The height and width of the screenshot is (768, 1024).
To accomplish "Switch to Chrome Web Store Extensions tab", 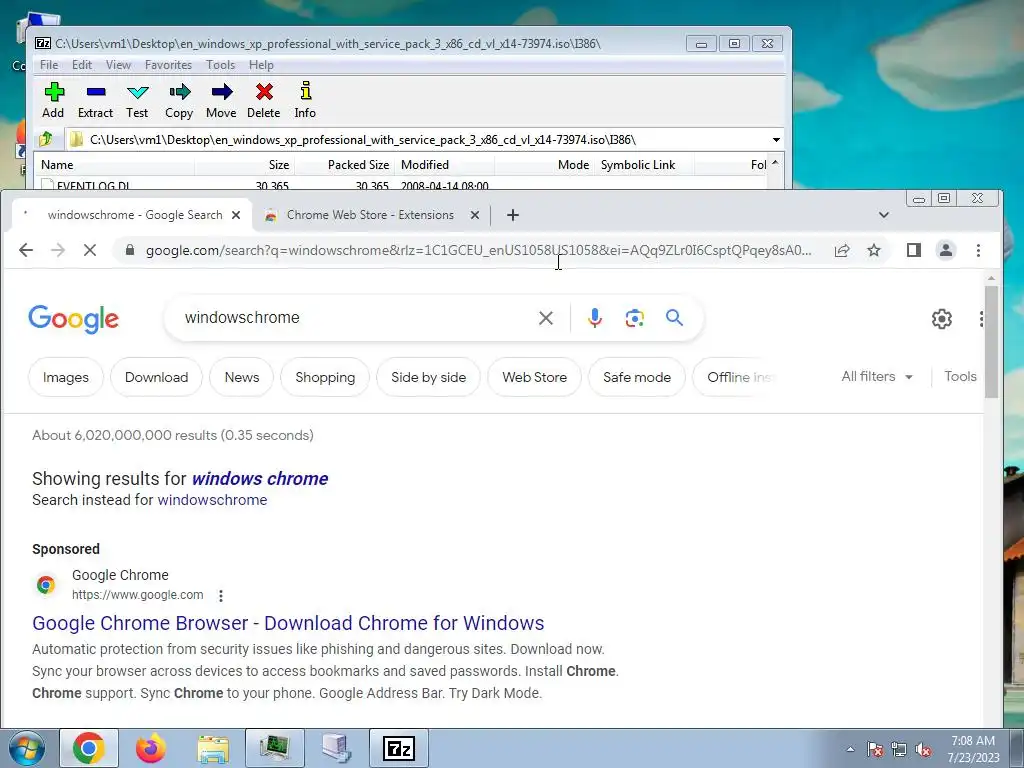I will pos(370,215).
